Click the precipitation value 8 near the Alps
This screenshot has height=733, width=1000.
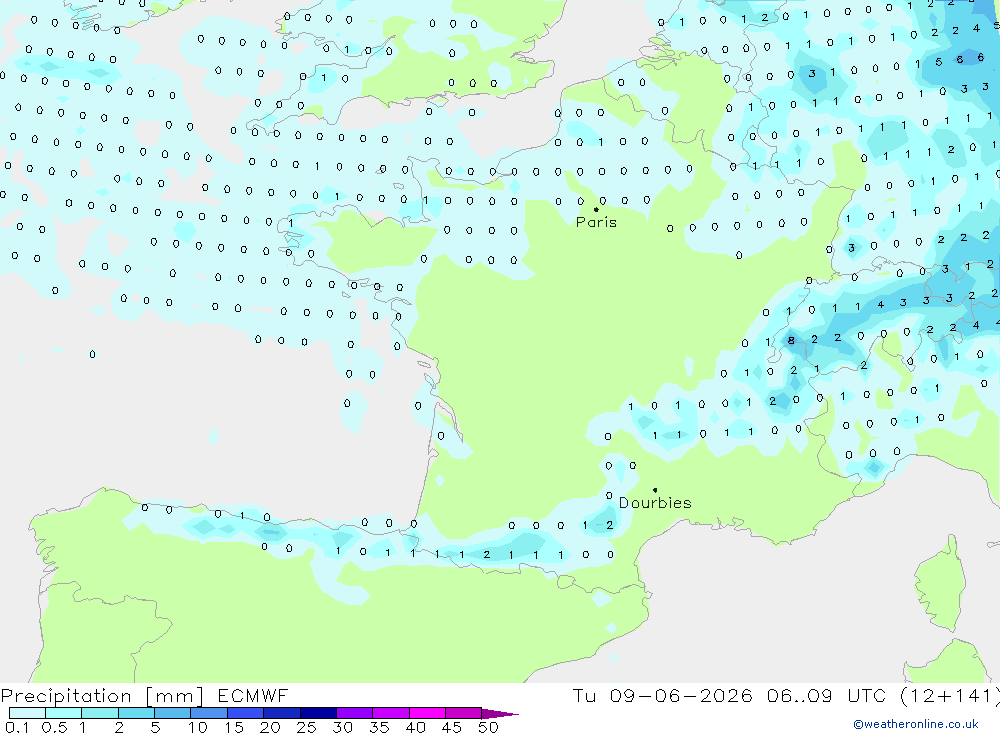pos(791,340)
